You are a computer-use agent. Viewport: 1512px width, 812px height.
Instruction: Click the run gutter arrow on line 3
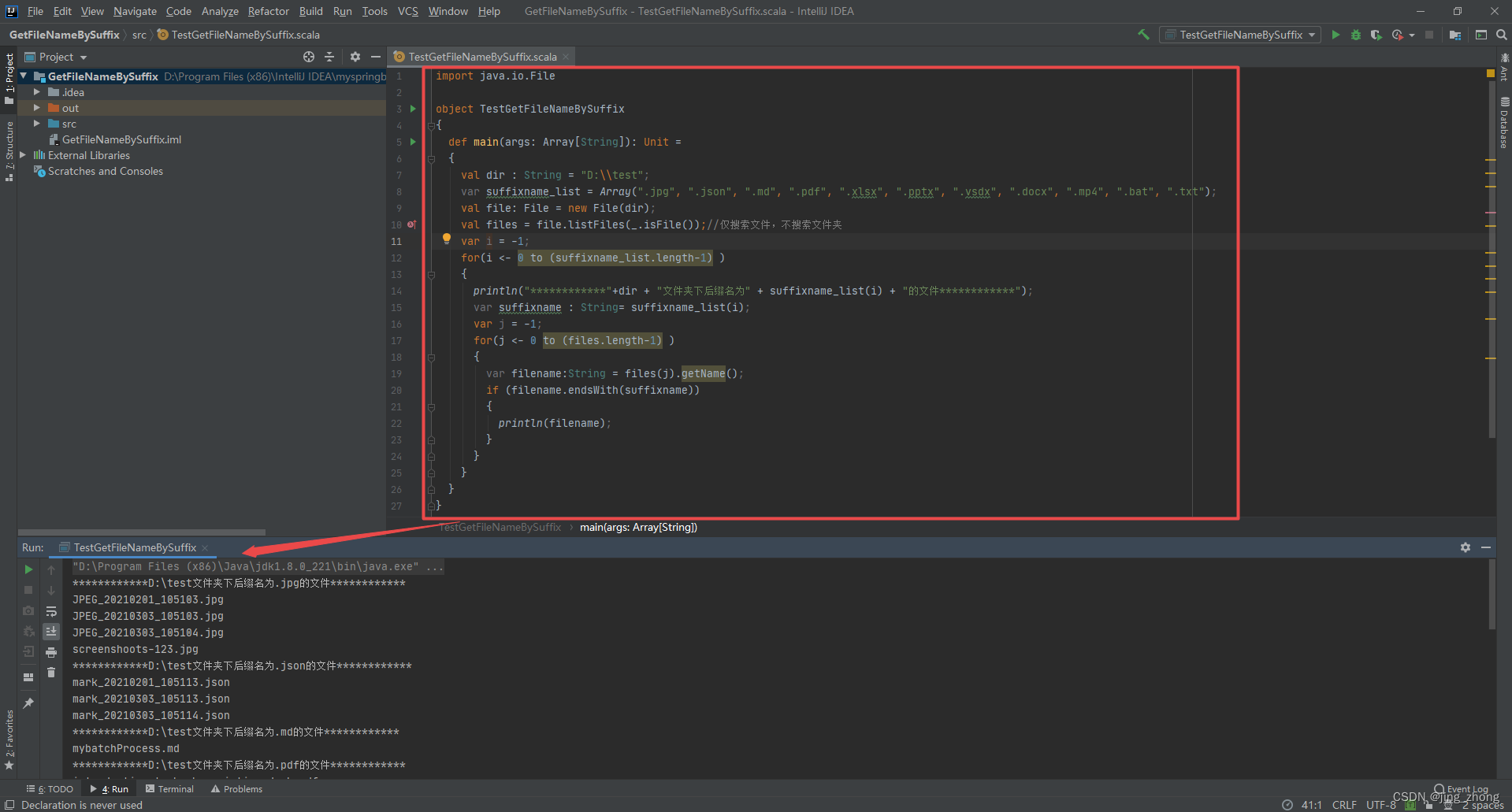(413, 109)
